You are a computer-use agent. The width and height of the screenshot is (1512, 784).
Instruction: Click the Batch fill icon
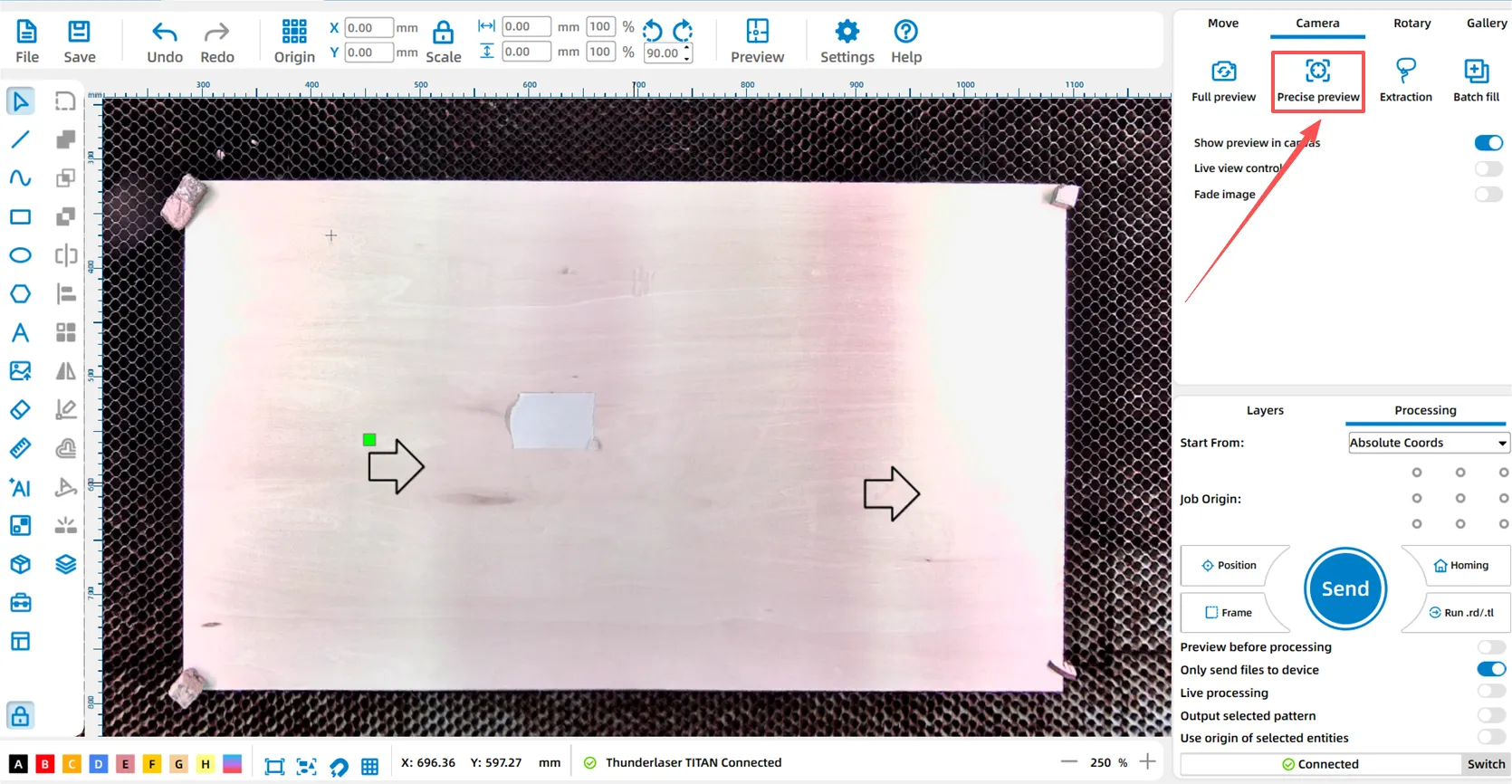(x=1476, y=72)
